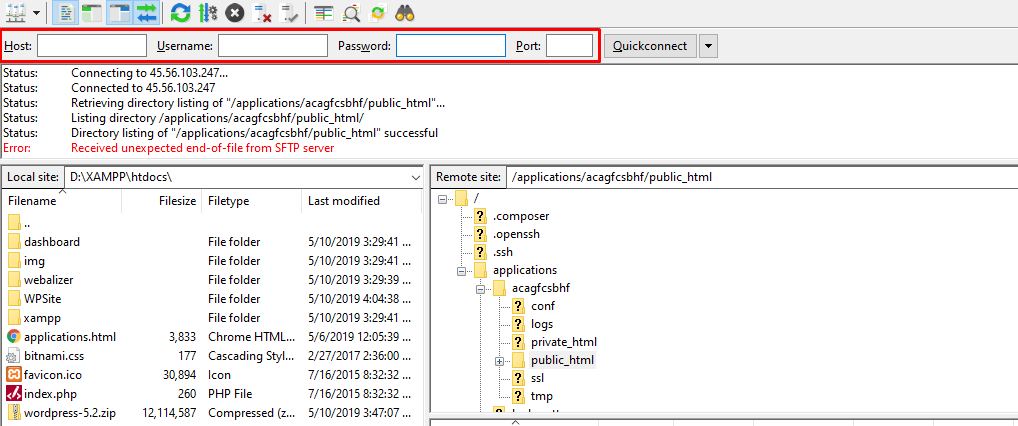Viewport: 1018px width, 426px height.
Task: Click the colored-rows table toolbar icon
Action: [x=323, y=12]
